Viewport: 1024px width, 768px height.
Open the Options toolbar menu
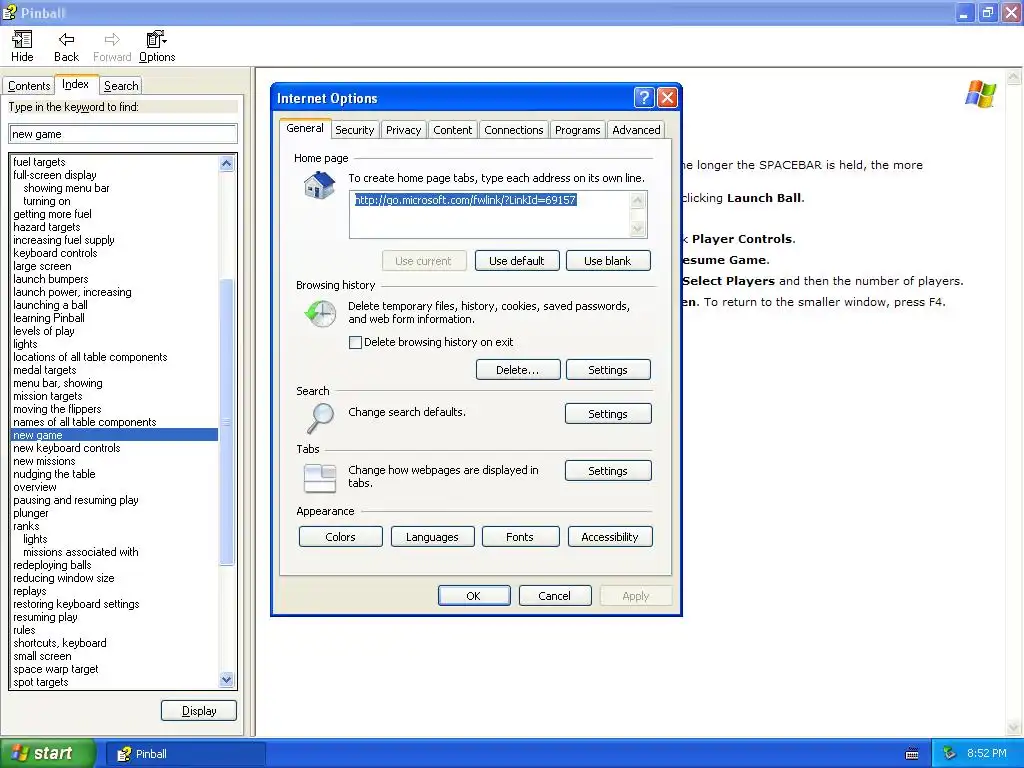tap(157, 46)
